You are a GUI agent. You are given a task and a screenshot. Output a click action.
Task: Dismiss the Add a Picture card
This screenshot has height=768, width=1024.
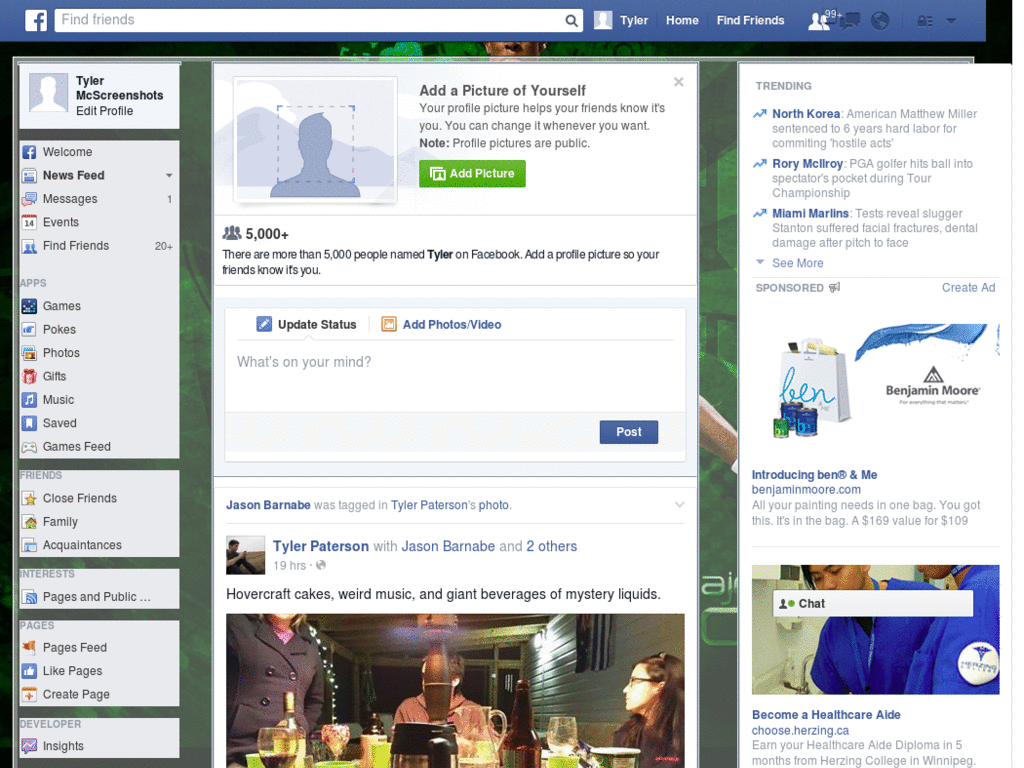click(x=679, y=82)
